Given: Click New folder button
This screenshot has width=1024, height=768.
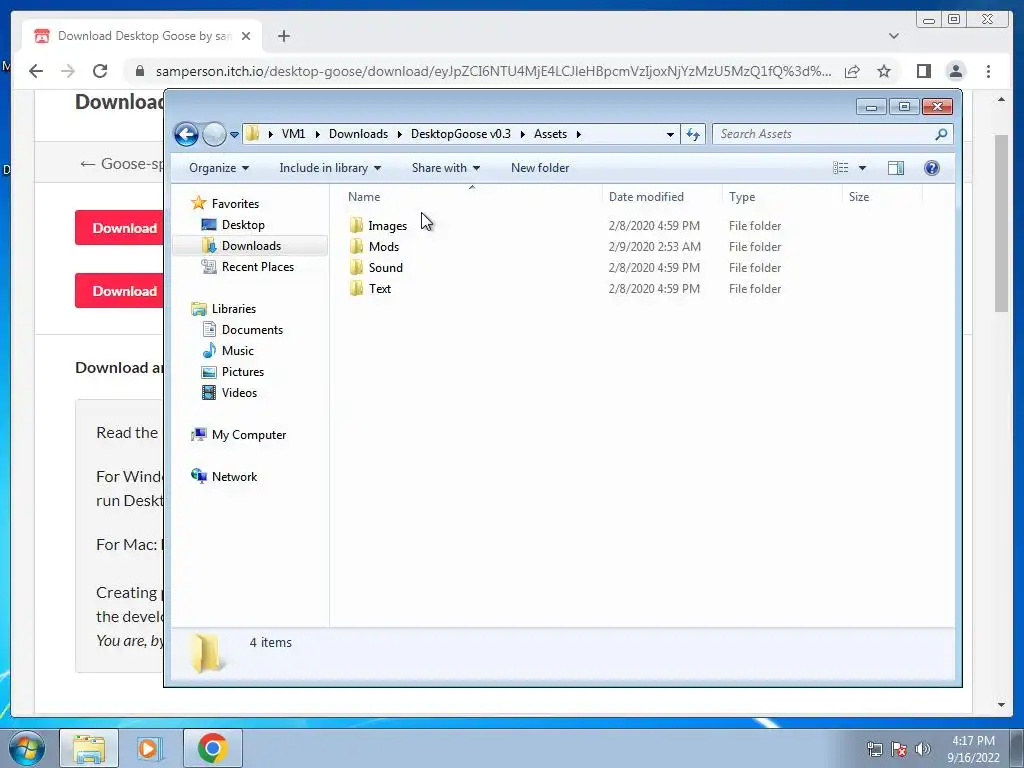Looking at the screenshot, I should point(540,168).
